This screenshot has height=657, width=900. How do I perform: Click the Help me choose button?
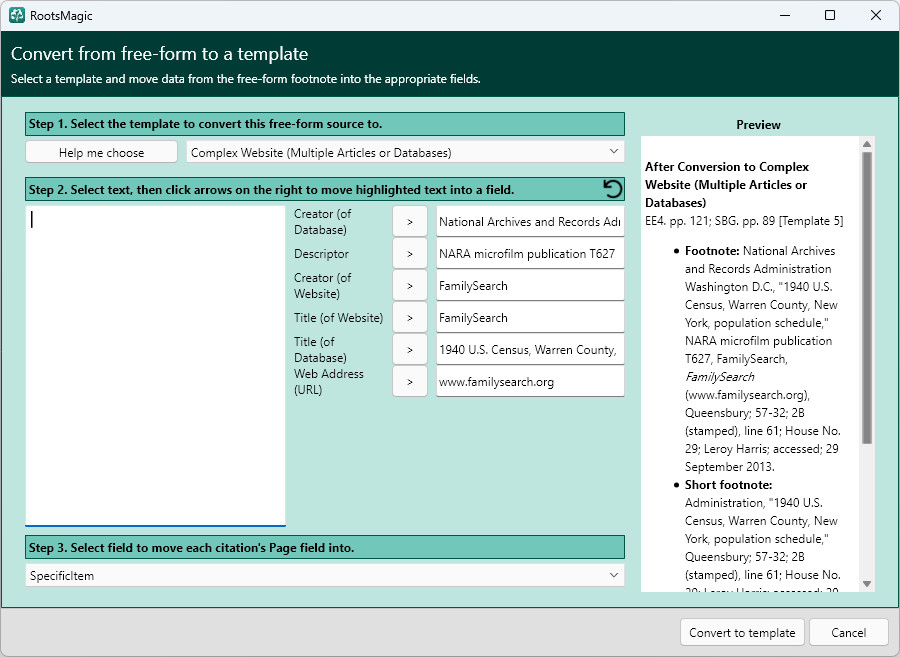[x=102, y=152]
